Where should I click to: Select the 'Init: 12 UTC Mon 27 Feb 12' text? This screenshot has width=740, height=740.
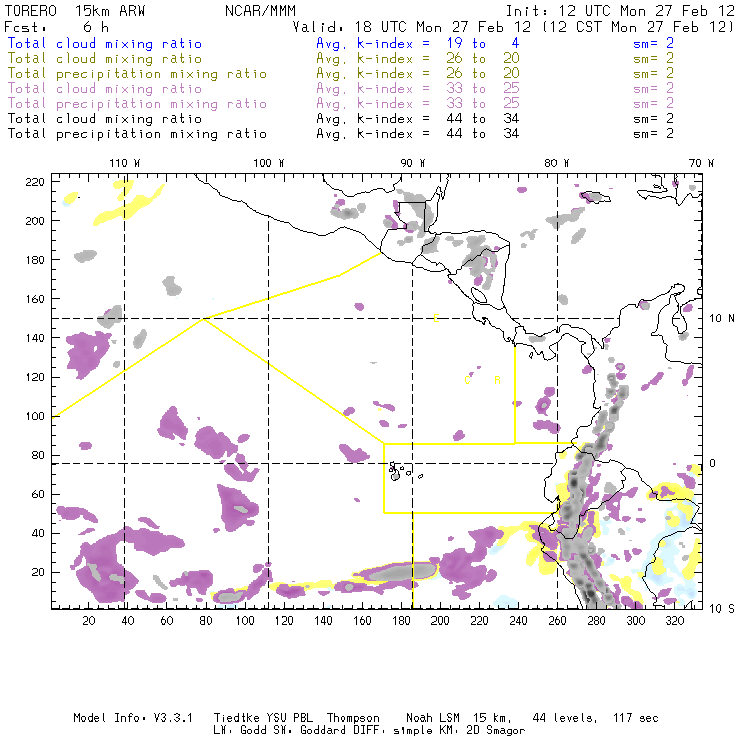pos(620,11)
